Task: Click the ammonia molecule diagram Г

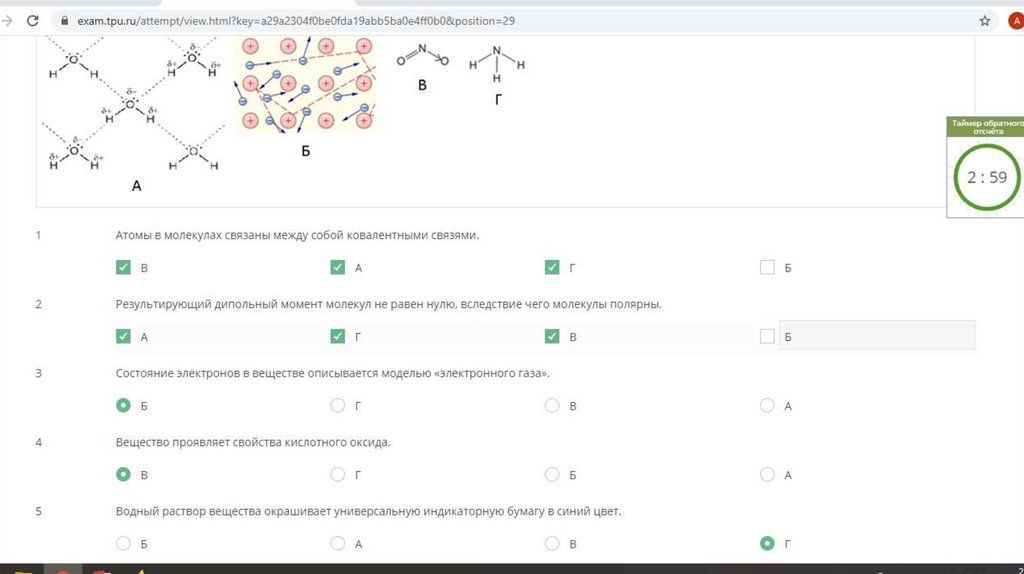Action: (496, 68)
